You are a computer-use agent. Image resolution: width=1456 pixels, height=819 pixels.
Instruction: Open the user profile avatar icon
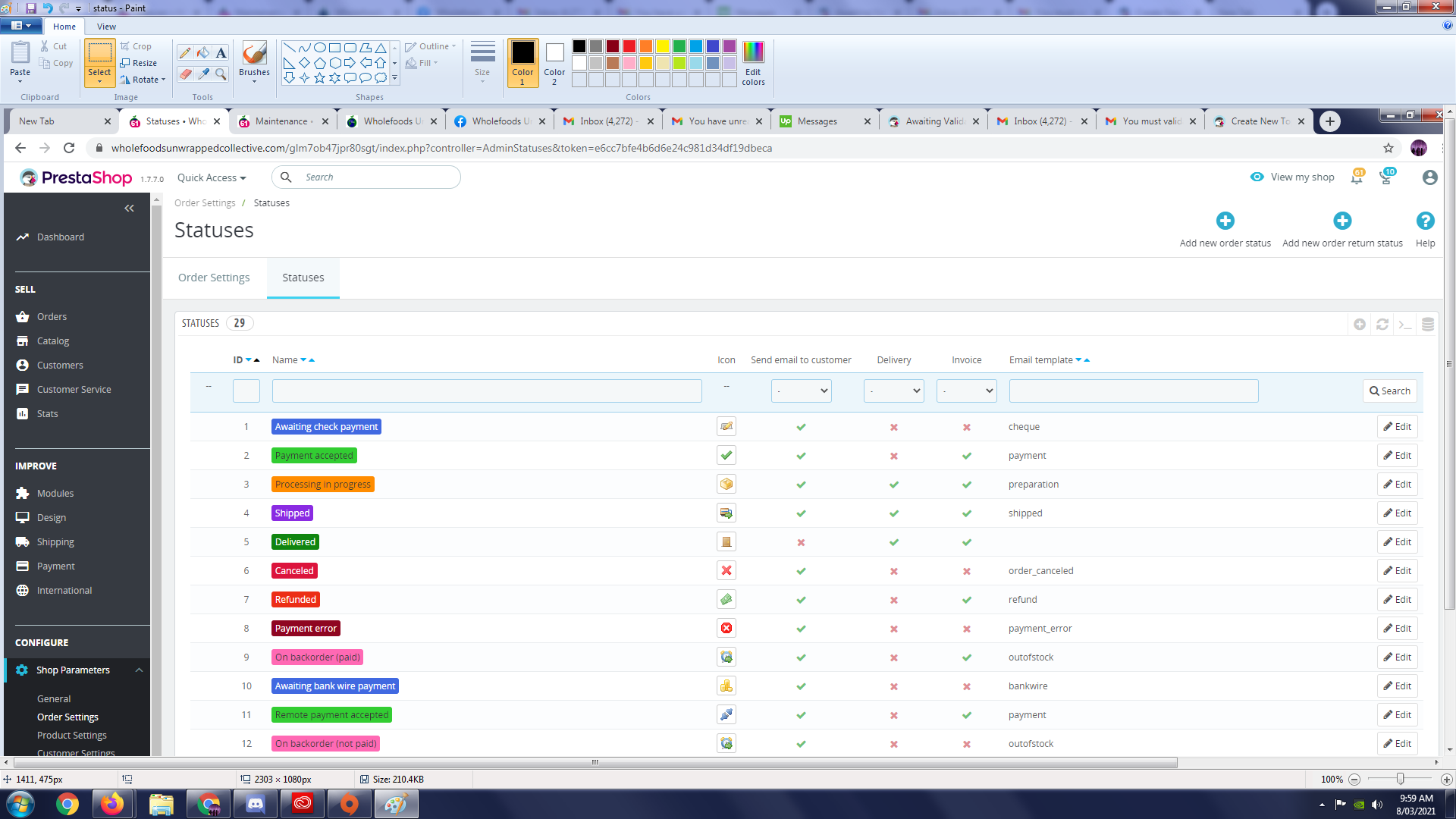pyautogui.click(x=1429, y=177)
